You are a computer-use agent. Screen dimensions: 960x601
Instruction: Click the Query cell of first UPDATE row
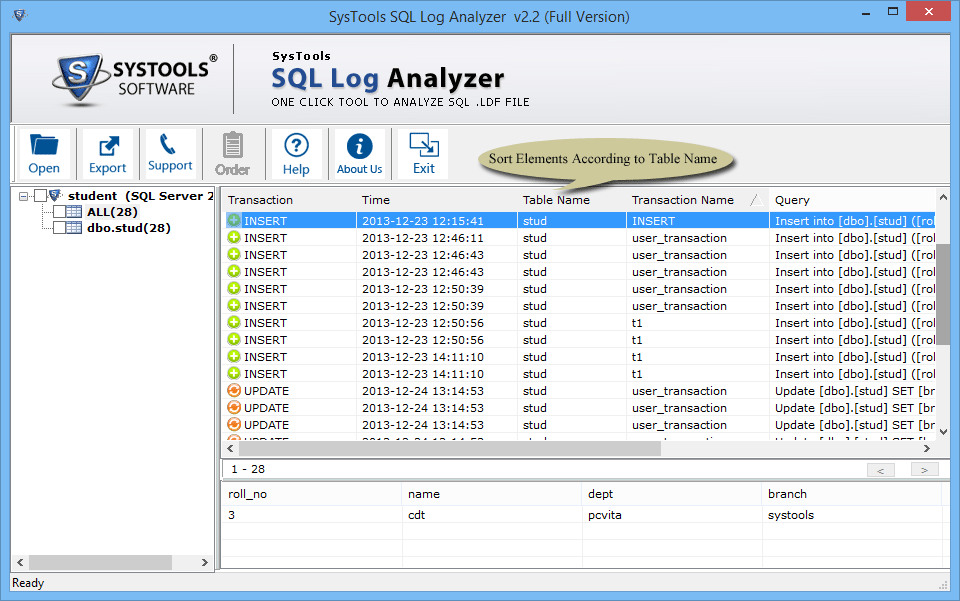pyautogui.click(x=852, y=390)
